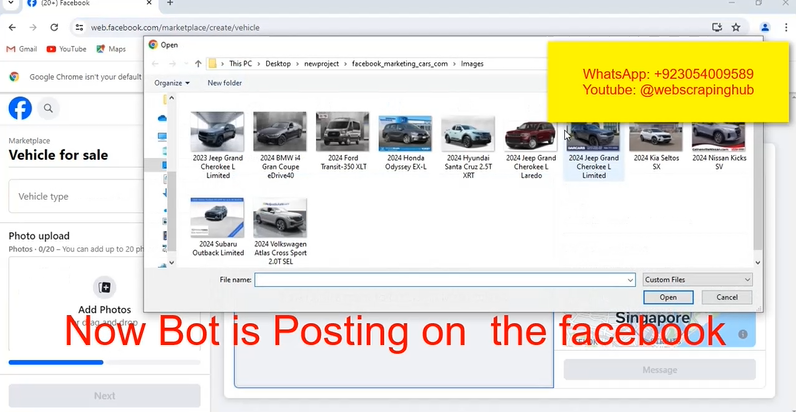Image resolution: width=796 pixels, height=412 pixels.
Task: Click Desktop in the breadcrumb path
Action: pyautogui.click(x=277, y=64)
